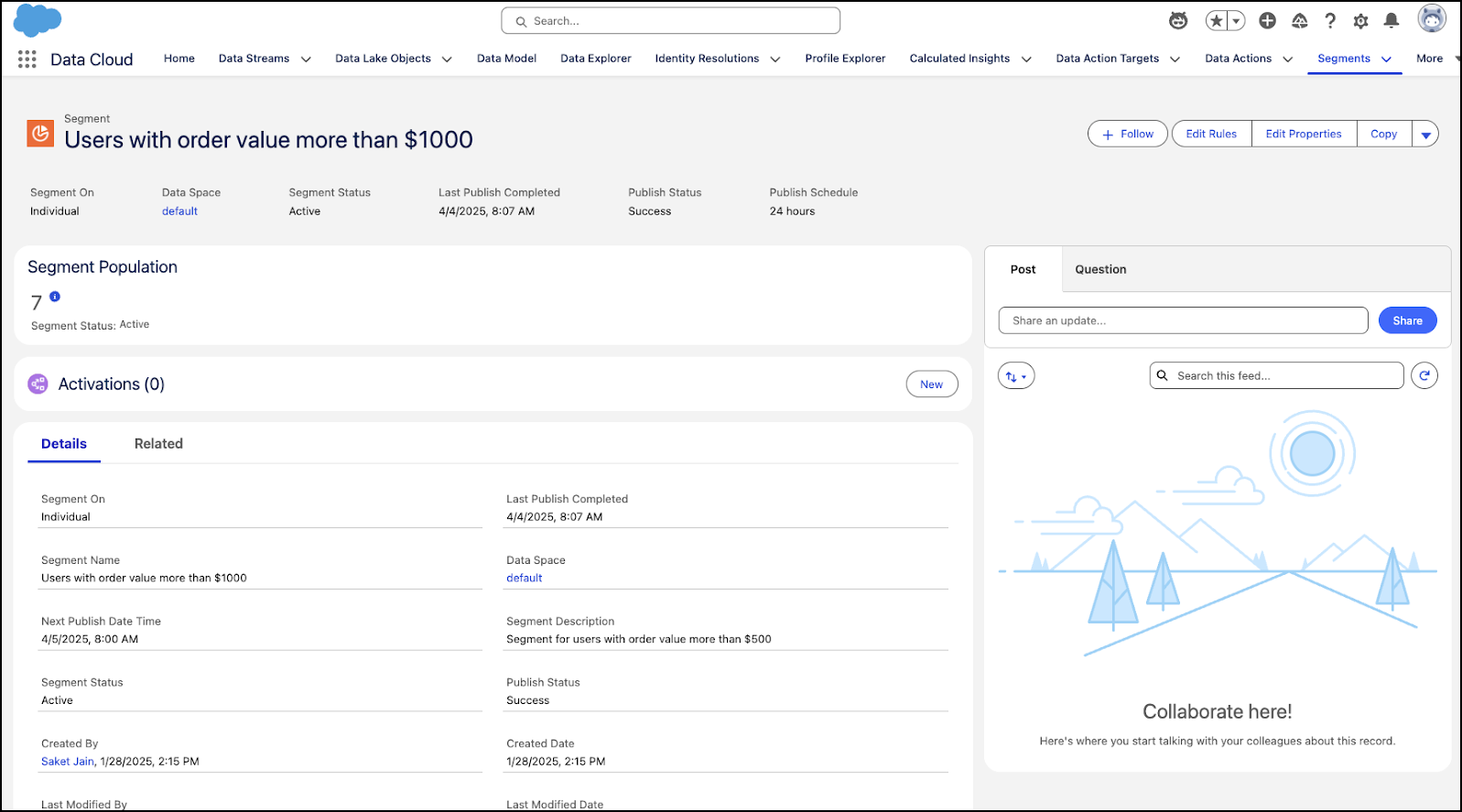This screenshot has height=812, width=1462.
Task: Open the Calculated Insights tab
Action: pos(959,59)
